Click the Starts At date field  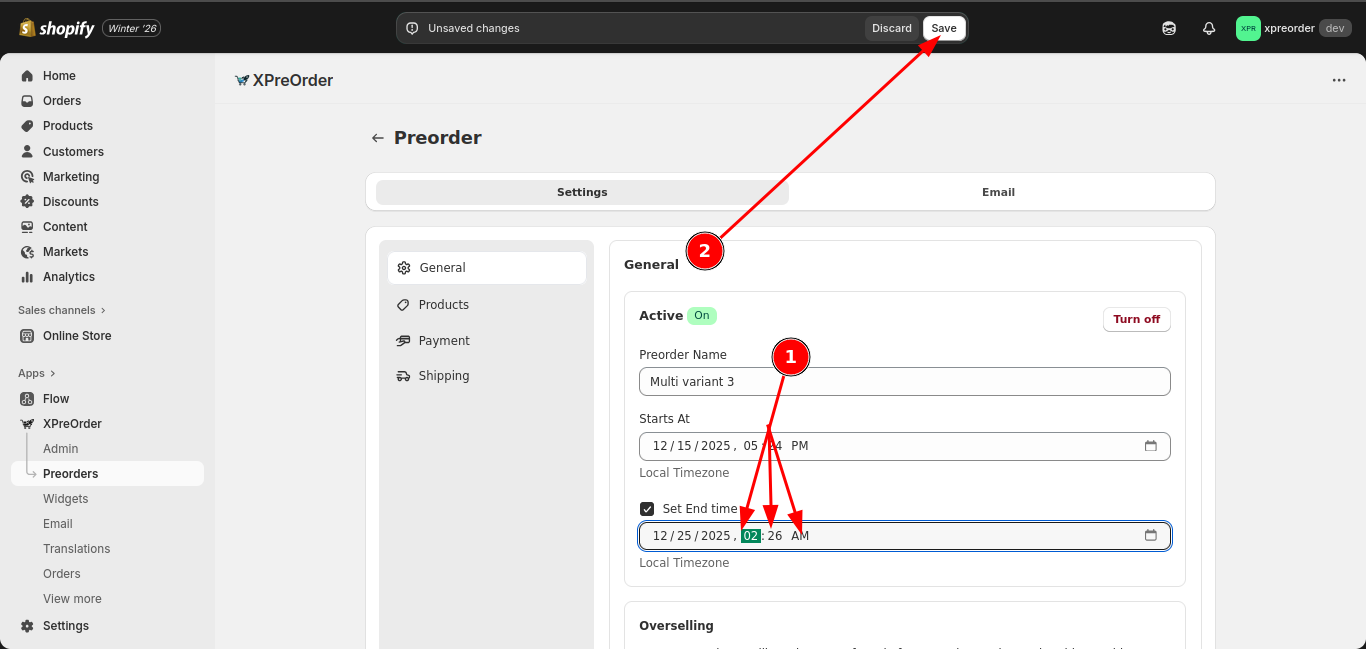[905, 446]
